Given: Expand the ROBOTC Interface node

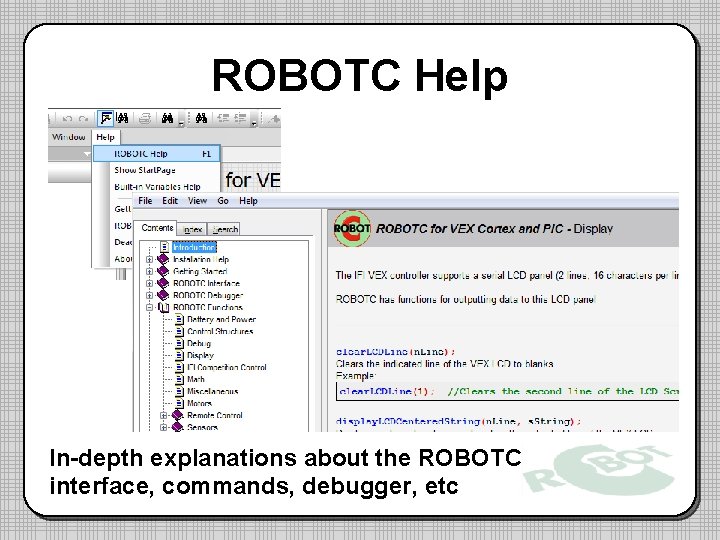Looking at the screenshot, I should pyautogui.click(x=149, y=283).
